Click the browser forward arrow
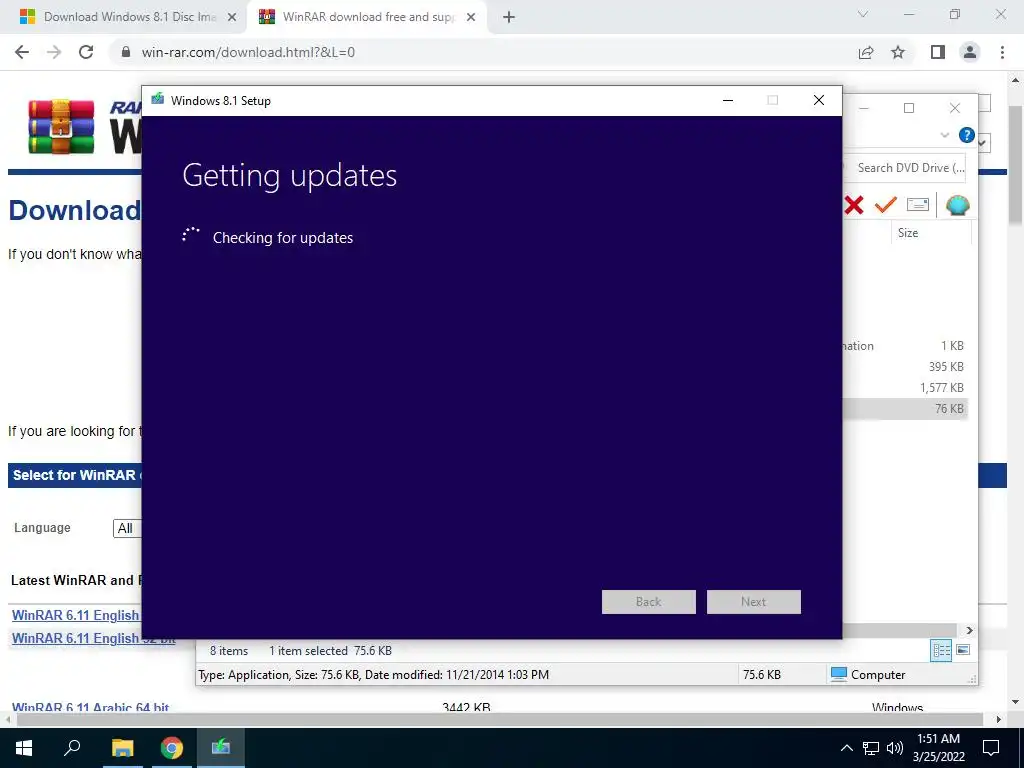 [54, 52]
